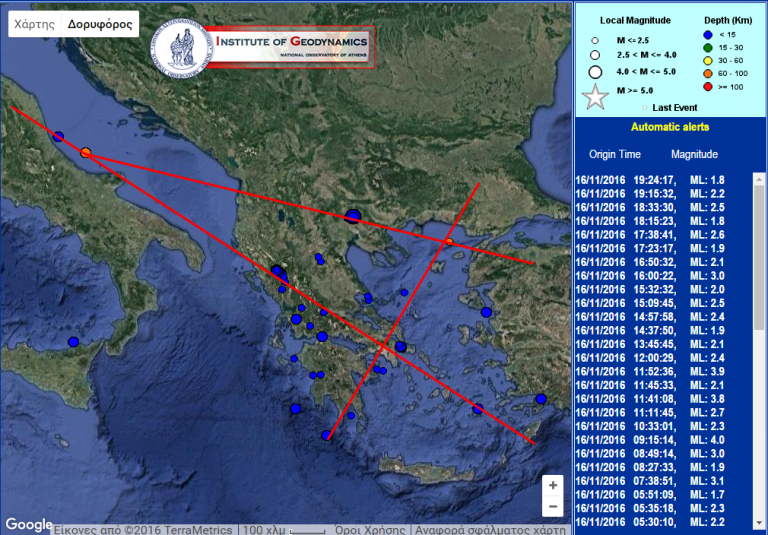
Task: Select the 11:11:45 ML 2.7 alert
Action: coord(649,413)
